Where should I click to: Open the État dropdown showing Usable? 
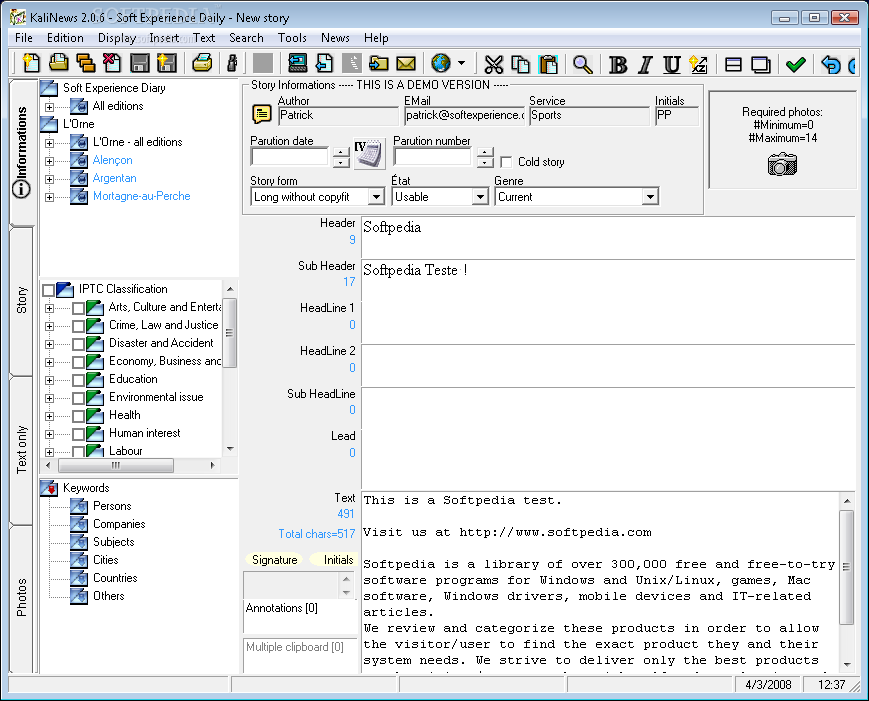[x=479, y=197]
